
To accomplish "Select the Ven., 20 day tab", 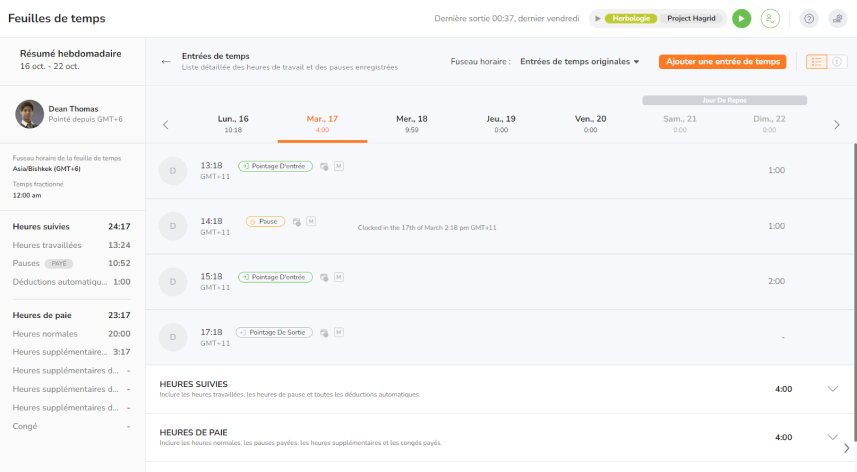I will coord(590,124).
